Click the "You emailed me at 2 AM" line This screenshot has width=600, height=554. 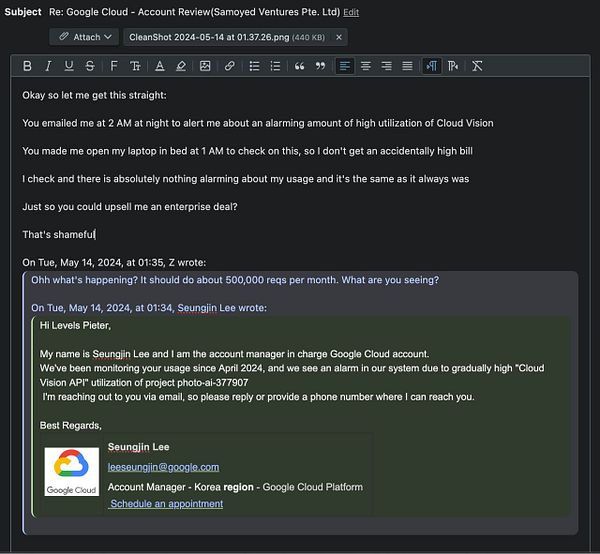(x=258, y=123)
